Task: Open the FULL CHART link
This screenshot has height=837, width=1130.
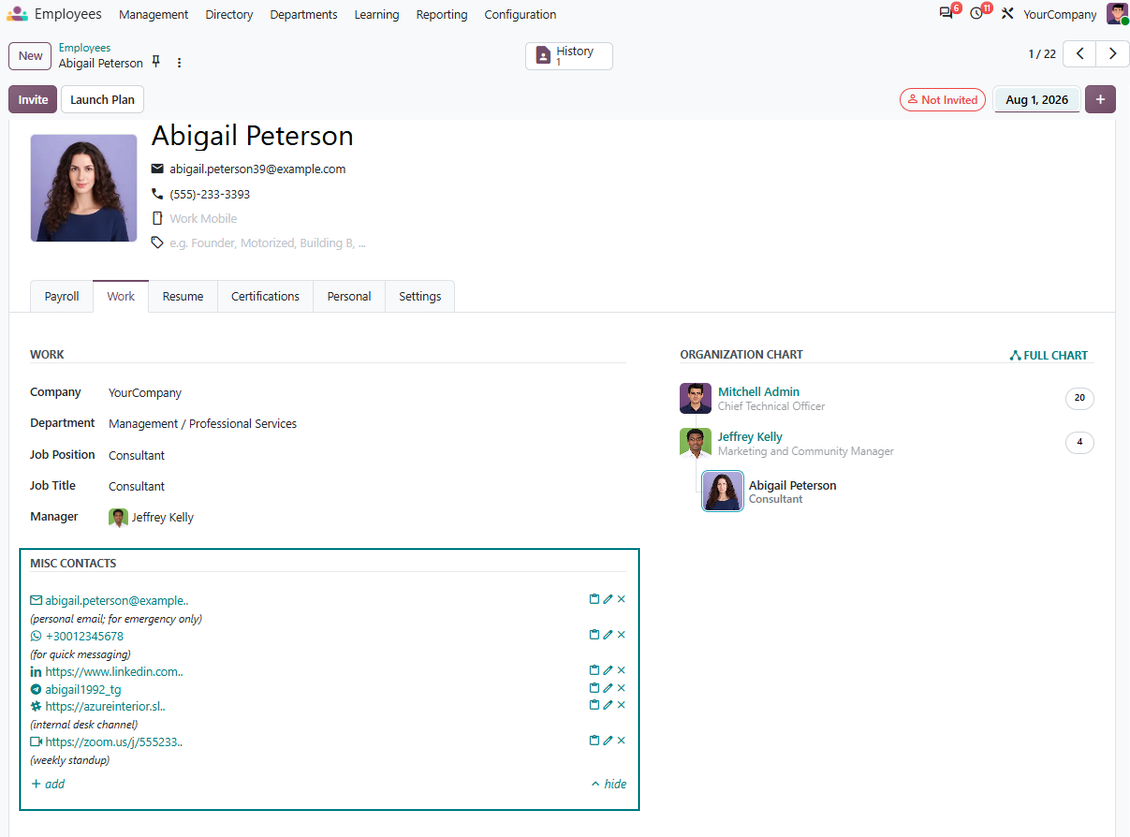Action: pyautogui.click(x=1049, y=355)
